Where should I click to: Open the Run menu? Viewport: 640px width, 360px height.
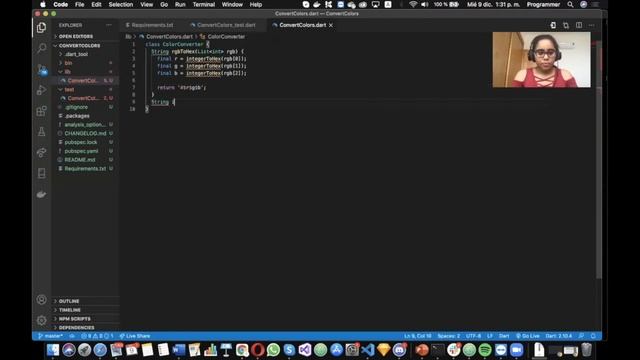[x=180, y=4]
